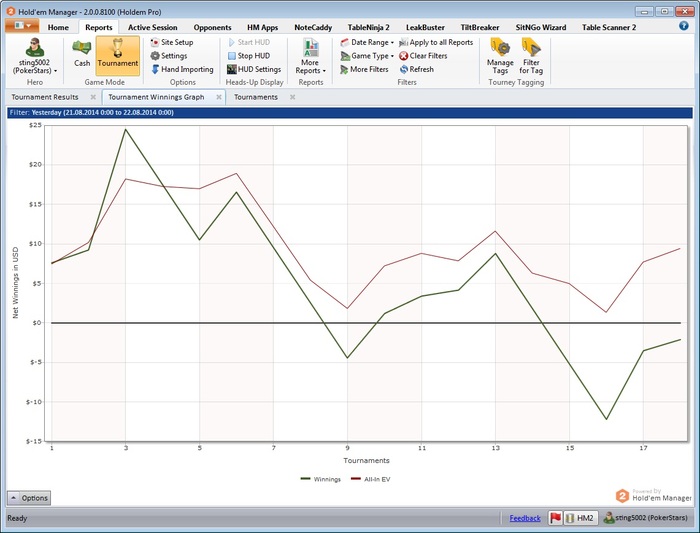Open Site Setup options
700x533 pixels.
[x=172, y=42]
